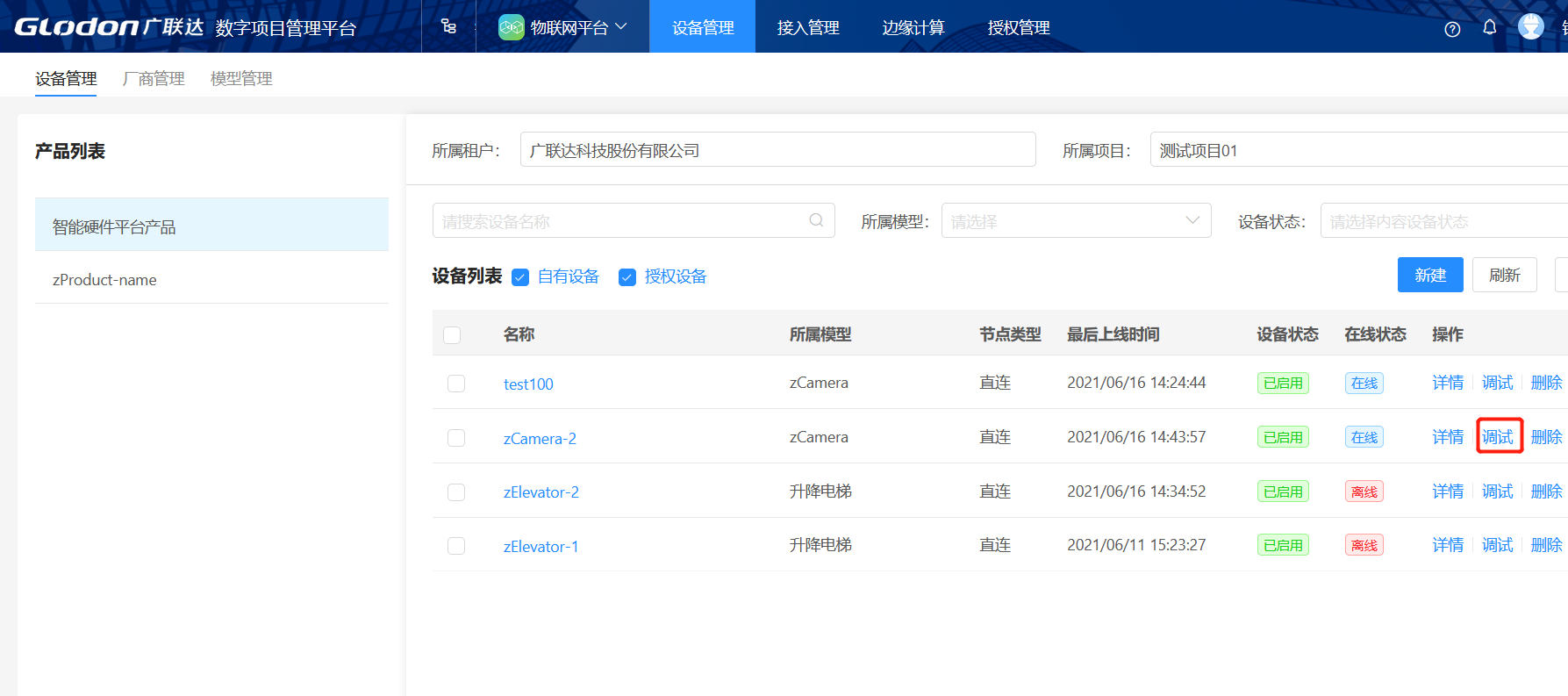Expand the 所属模型 dropdown
The image size is (1568, 696).
1076,220
